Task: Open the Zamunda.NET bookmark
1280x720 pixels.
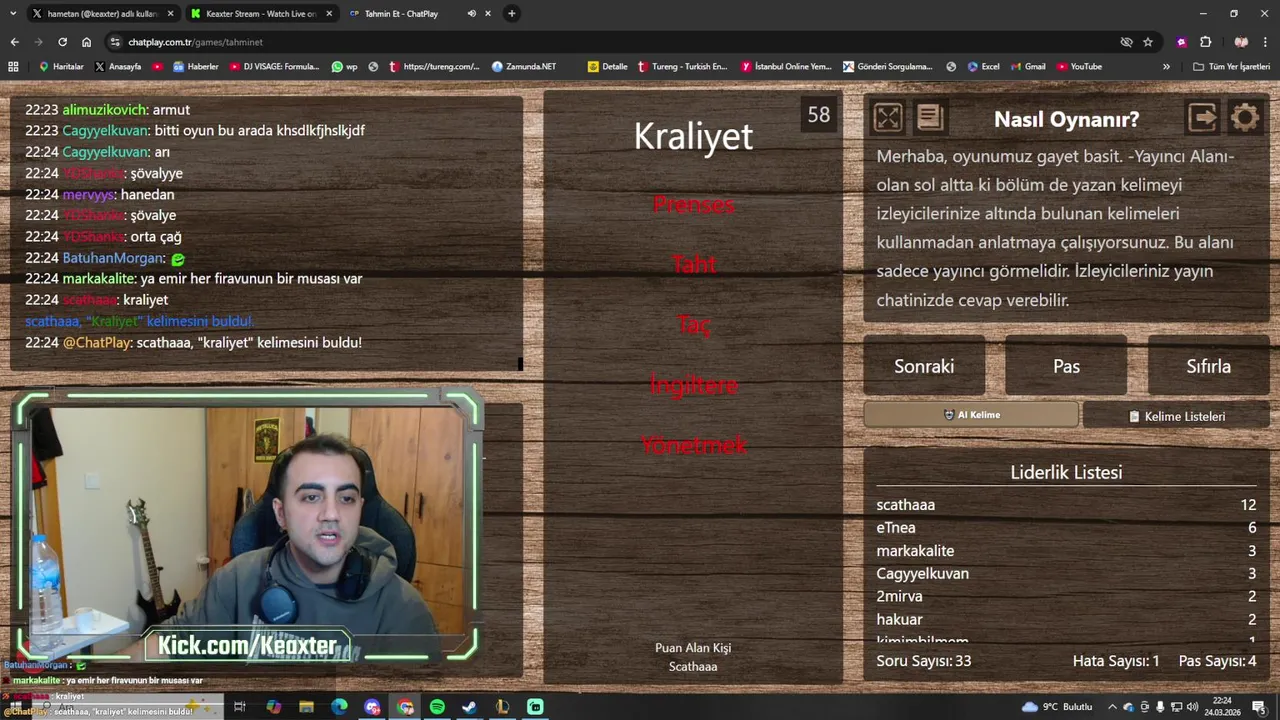Action: (x=524, y=67)
